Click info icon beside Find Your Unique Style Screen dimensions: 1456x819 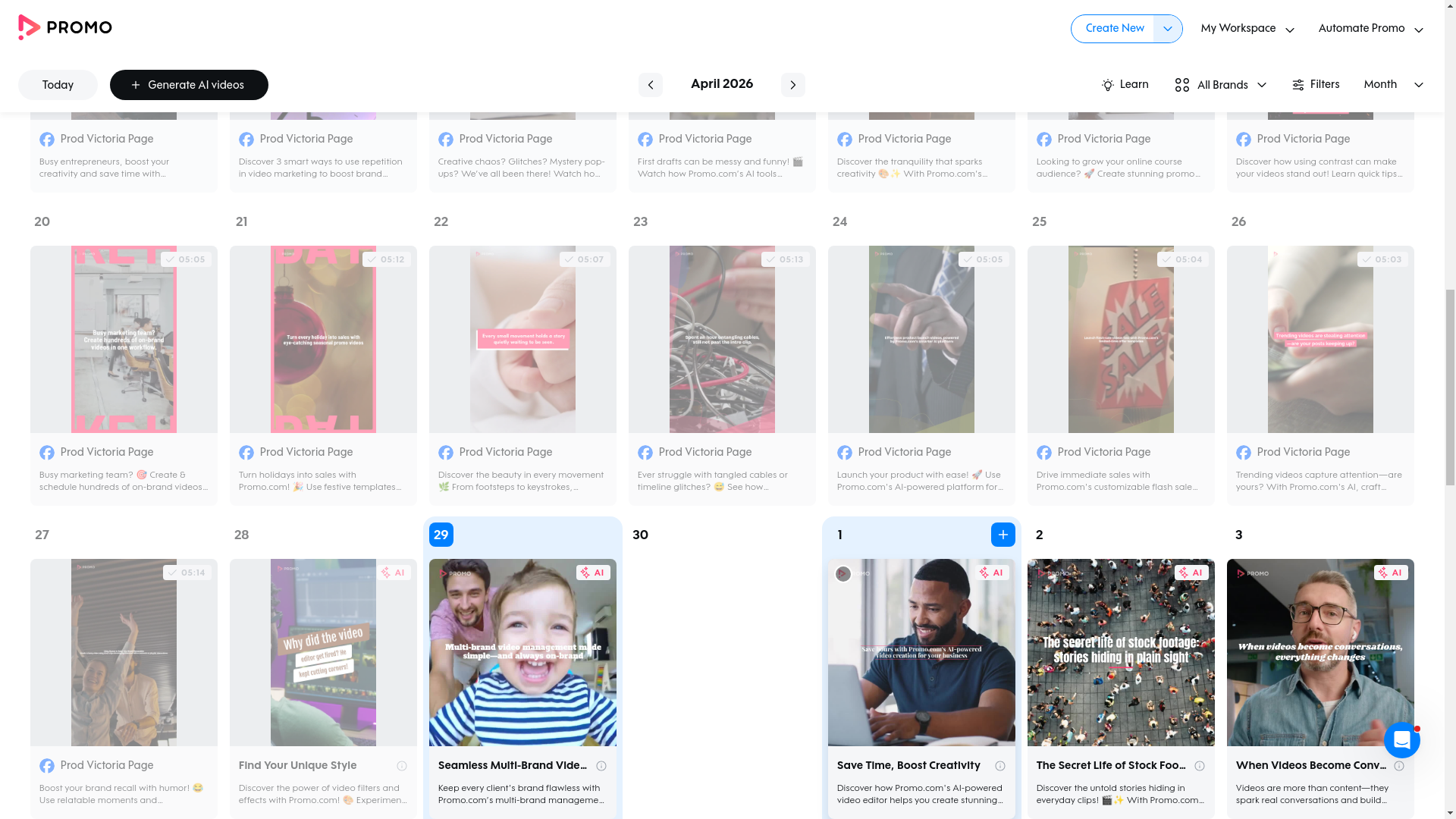402,766
